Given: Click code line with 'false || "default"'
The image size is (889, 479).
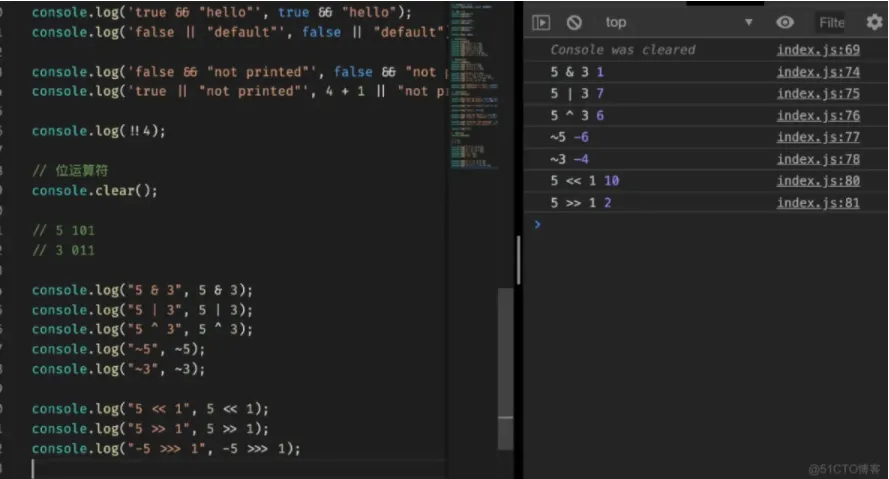Looking at the screenshot, I should point(240,32).
